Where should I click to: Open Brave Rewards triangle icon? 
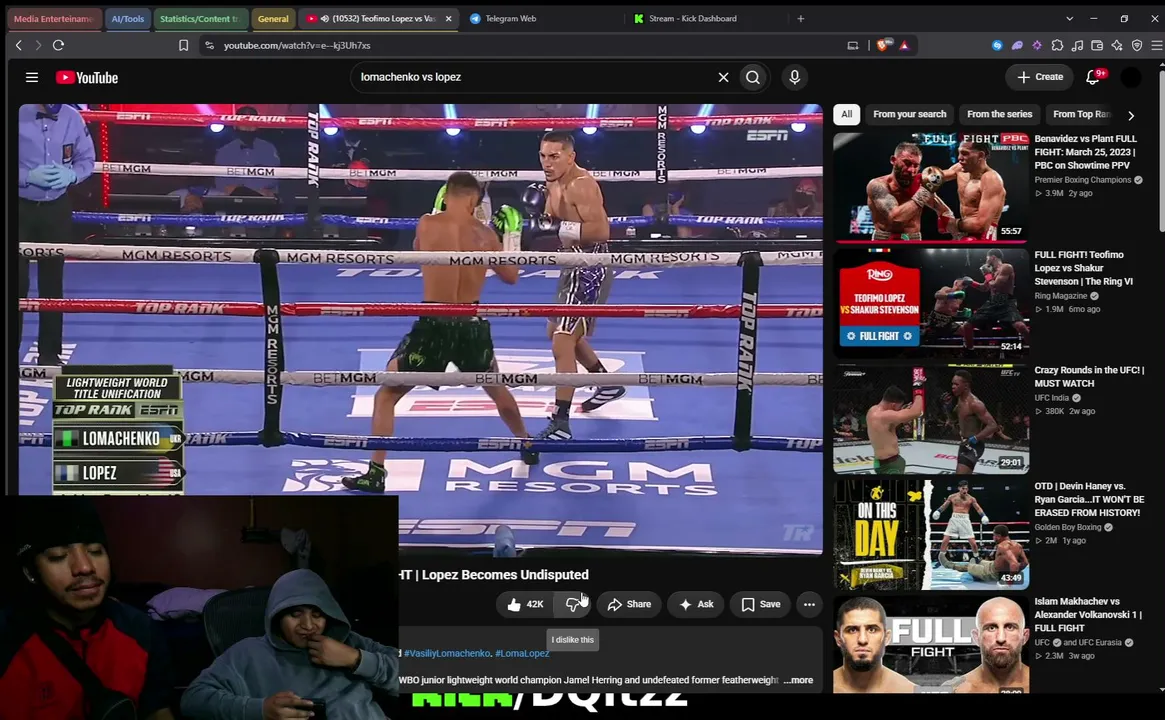[x=904, y=45]
